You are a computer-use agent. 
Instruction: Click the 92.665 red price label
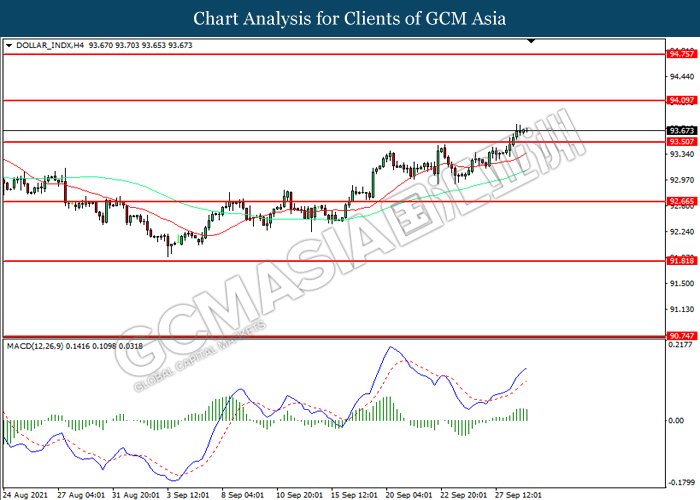click(682, 201)
